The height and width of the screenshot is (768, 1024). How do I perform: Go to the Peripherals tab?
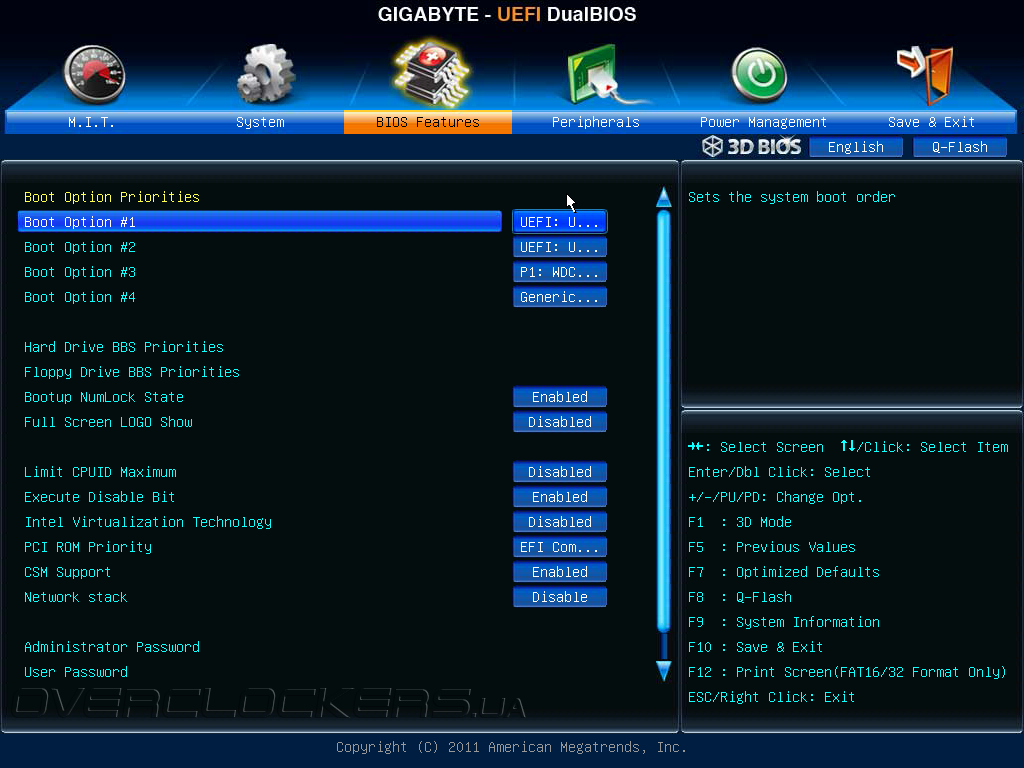point(596,122)
